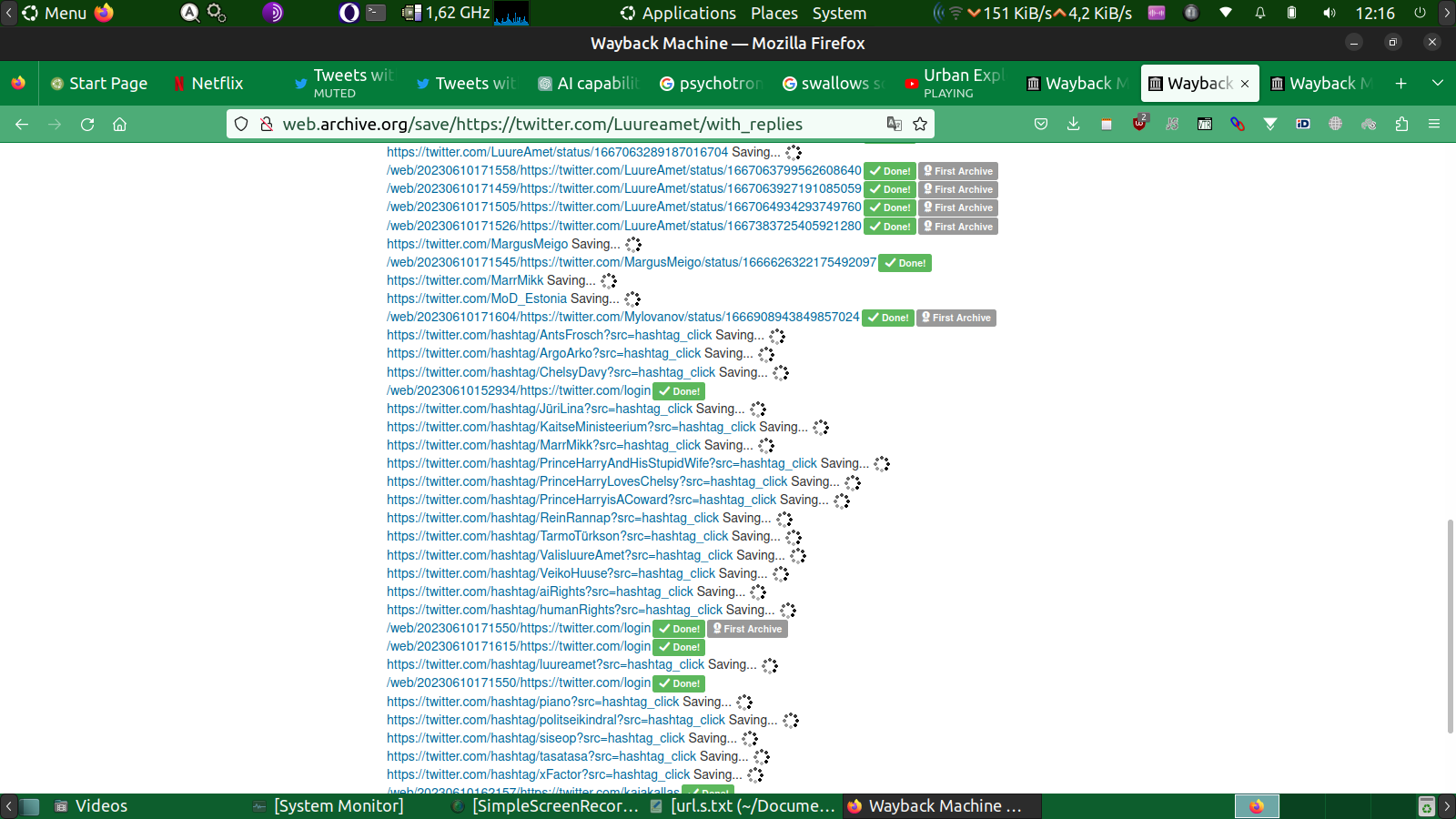This screenshot has height=819, width=1456.
Task: Open the site security shield icon
Action: [241, 125]
